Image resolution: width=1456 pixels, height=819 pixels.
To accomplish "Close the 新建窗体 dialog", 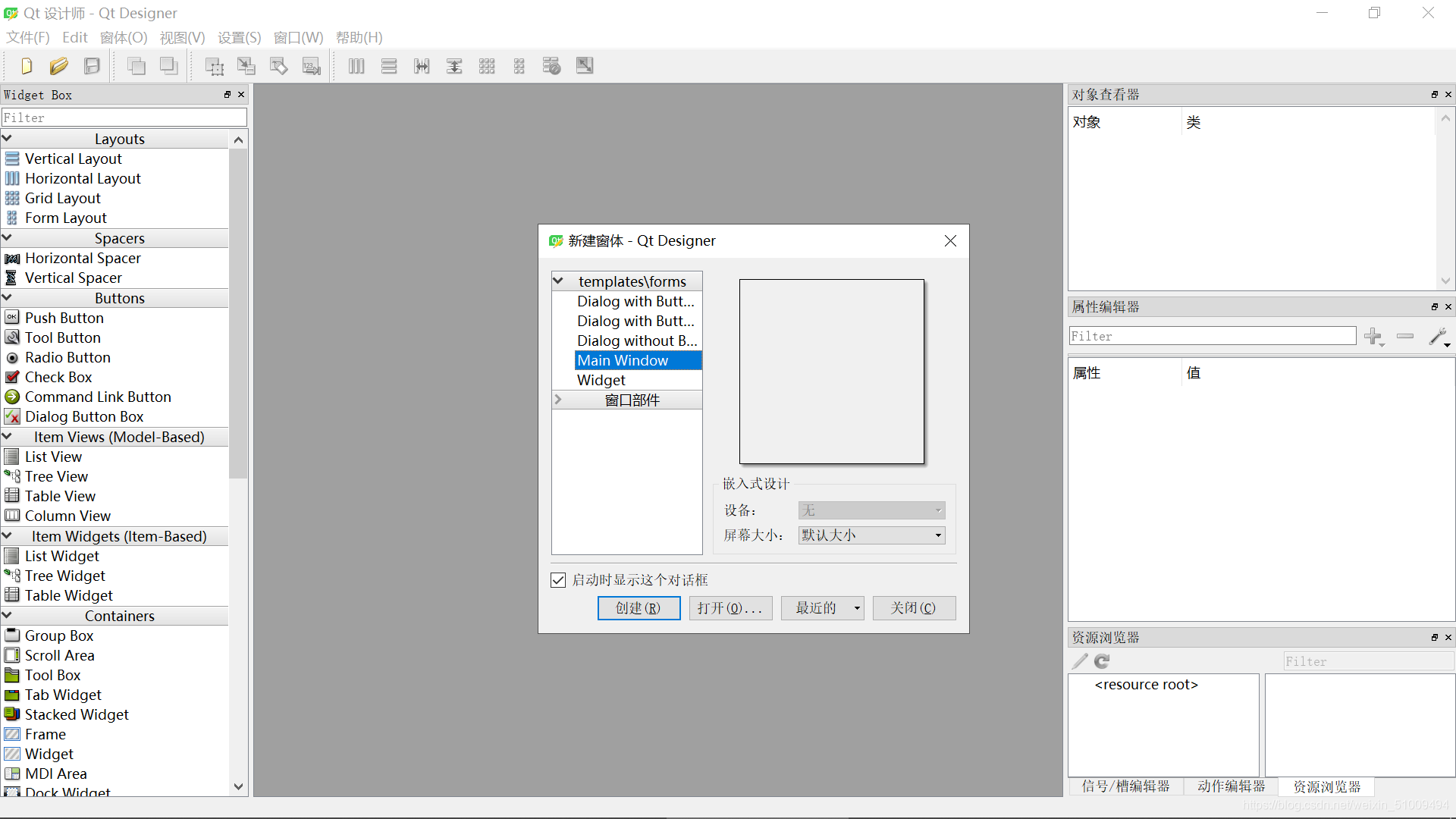I will (x=950, y=241).
